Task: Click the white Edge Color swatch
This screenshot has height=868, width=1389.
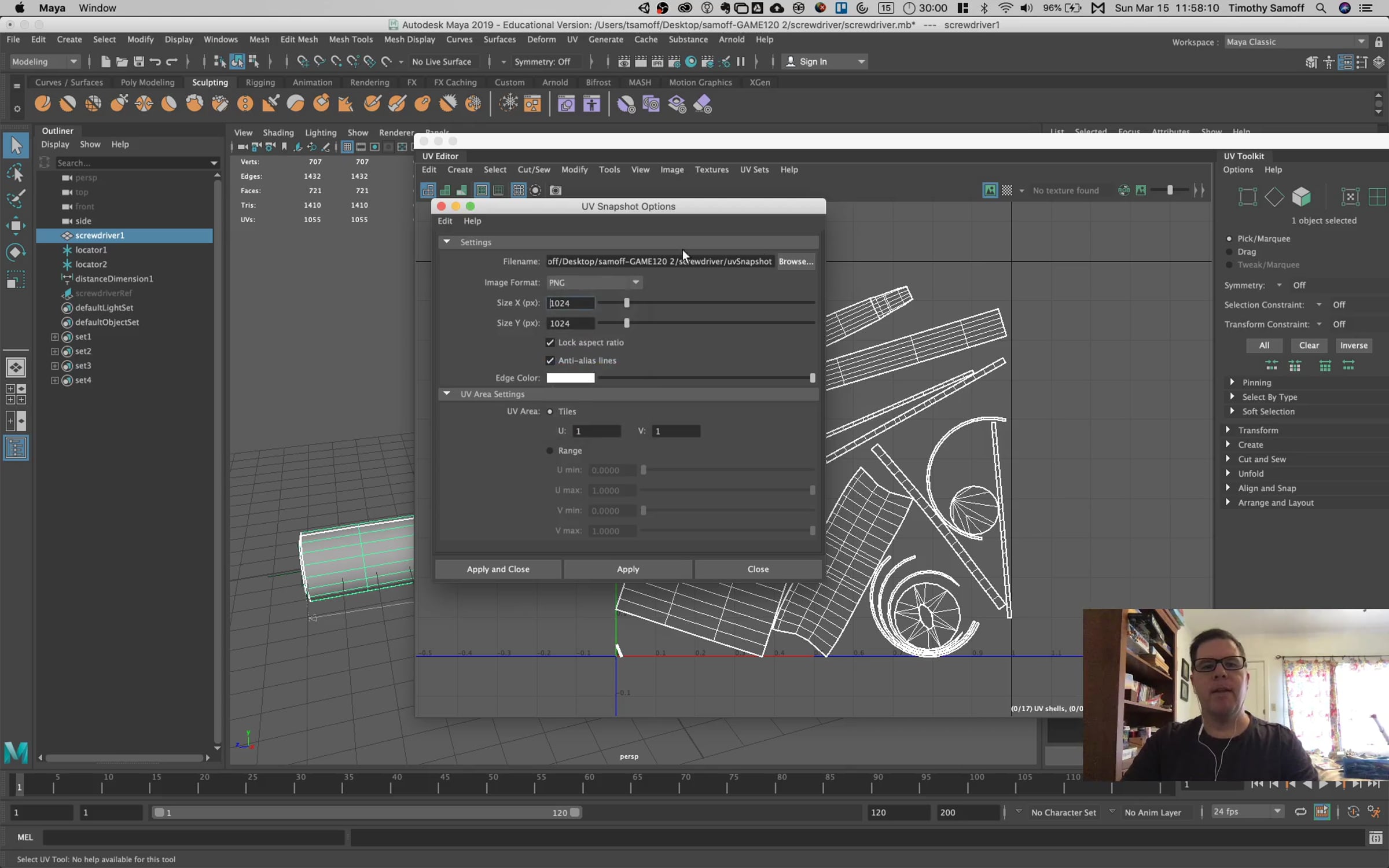Action: [x=570, y=378]
